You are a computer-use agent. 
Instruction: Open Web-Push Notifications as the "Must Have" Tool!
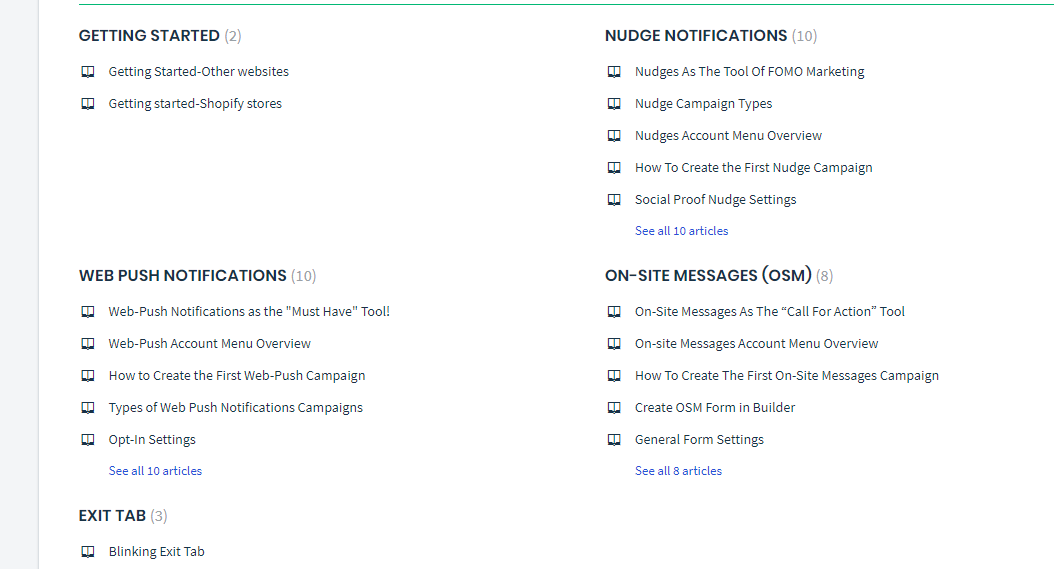(x=249, y=311)
